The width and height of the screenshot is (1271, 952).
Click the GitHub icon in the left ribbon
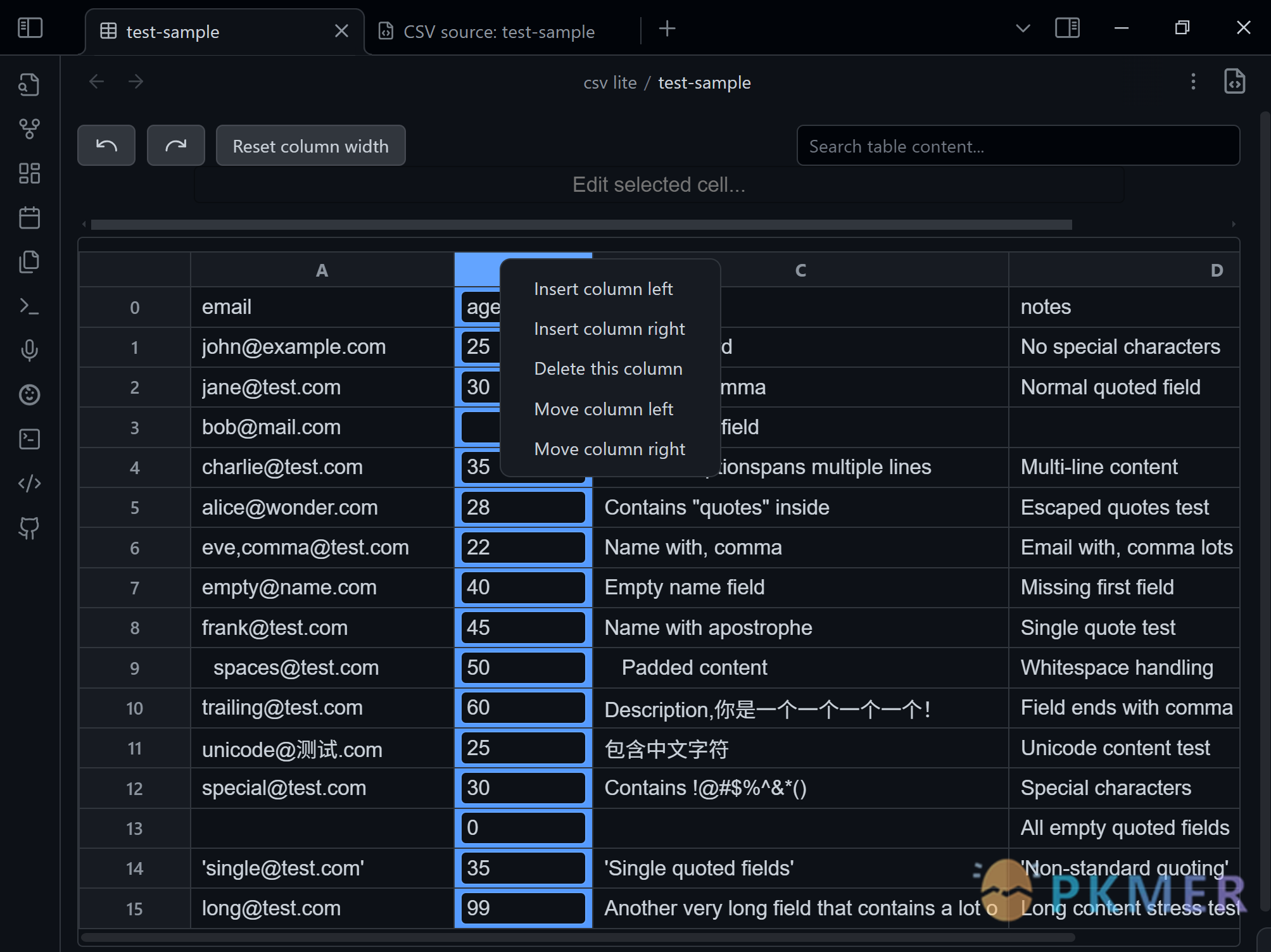(x=28, y=529)
